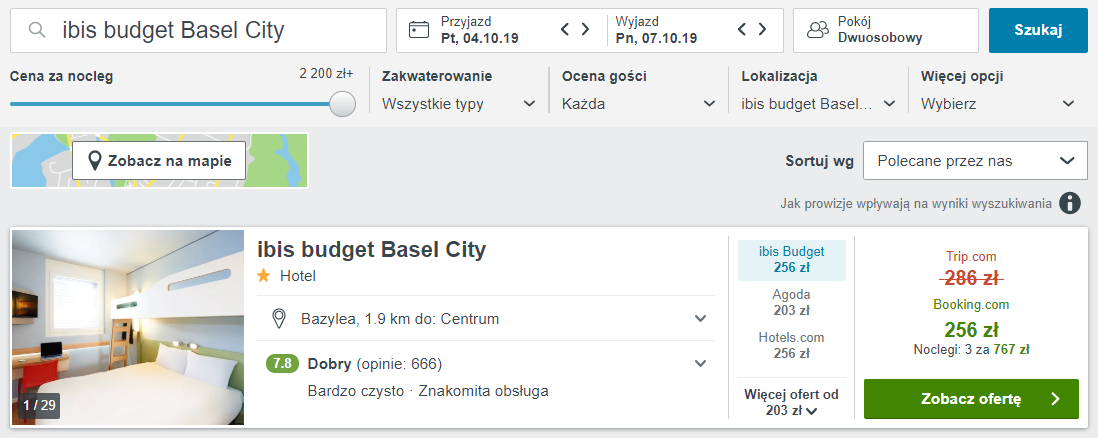The height and width of the screenshot is (438, 1098).
Task: Open Więcej opcji dropdown
Action: click(998, 104)
